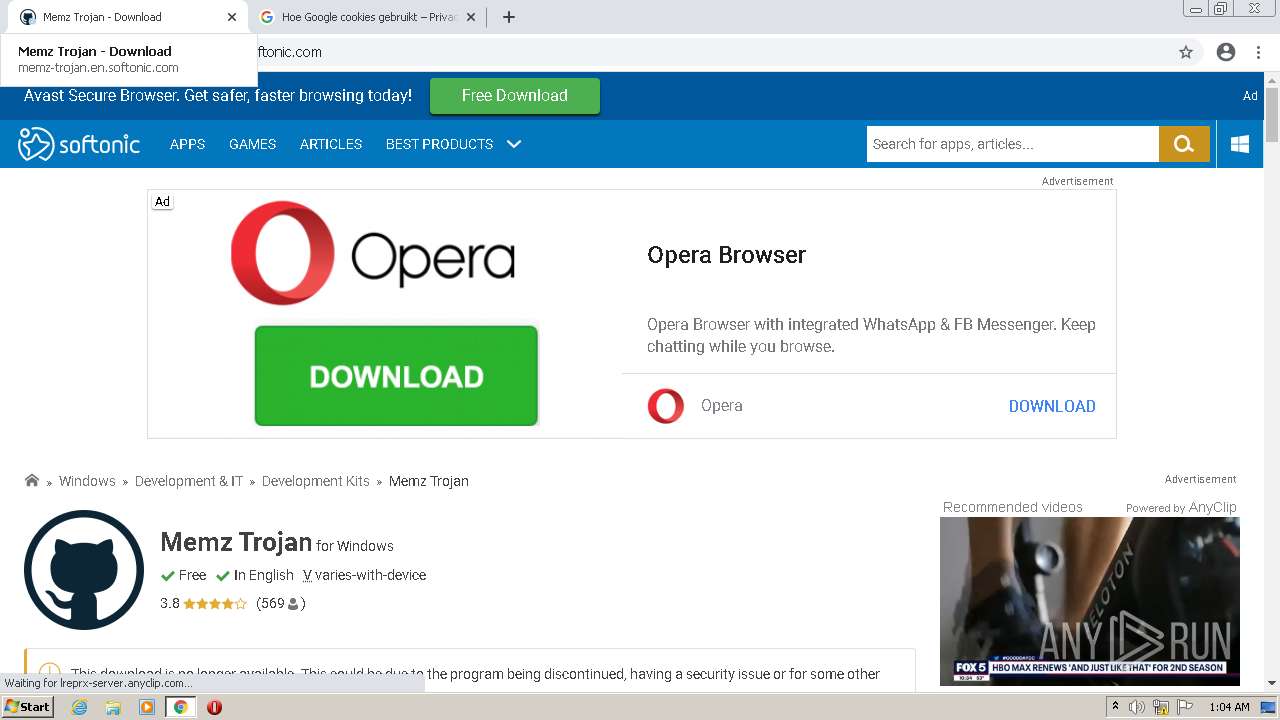Close the Memz Trojan tab
The image size is (1280, 720).
coord(232,17)
